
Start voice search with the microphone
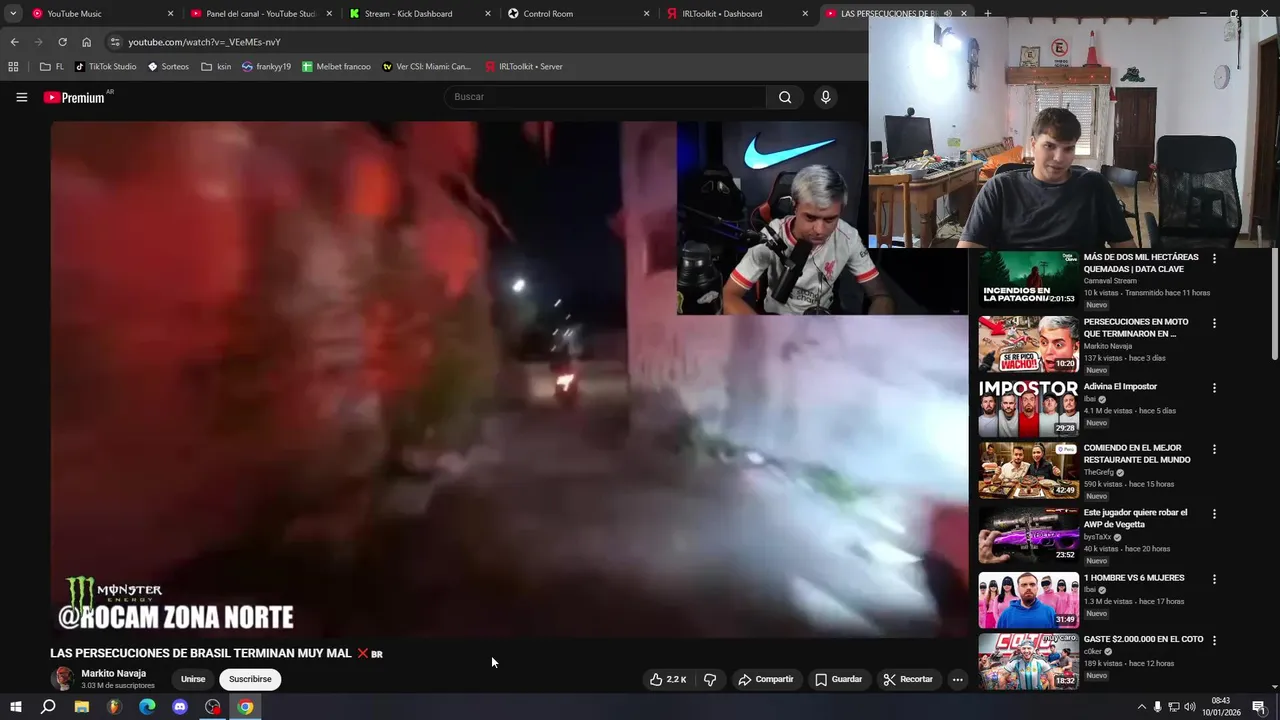pyautogui.click(x=825, y=97)
